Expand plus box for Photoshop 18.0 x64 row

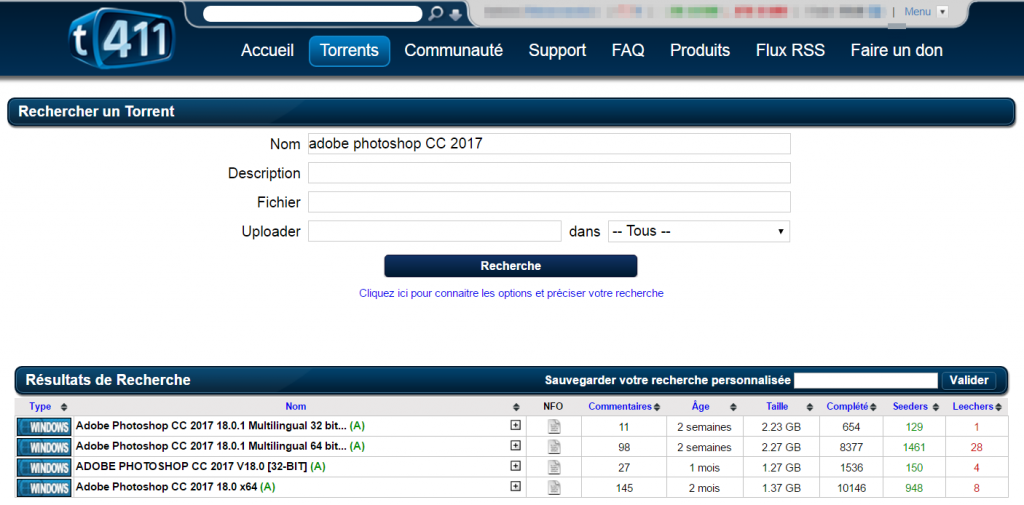516,486
